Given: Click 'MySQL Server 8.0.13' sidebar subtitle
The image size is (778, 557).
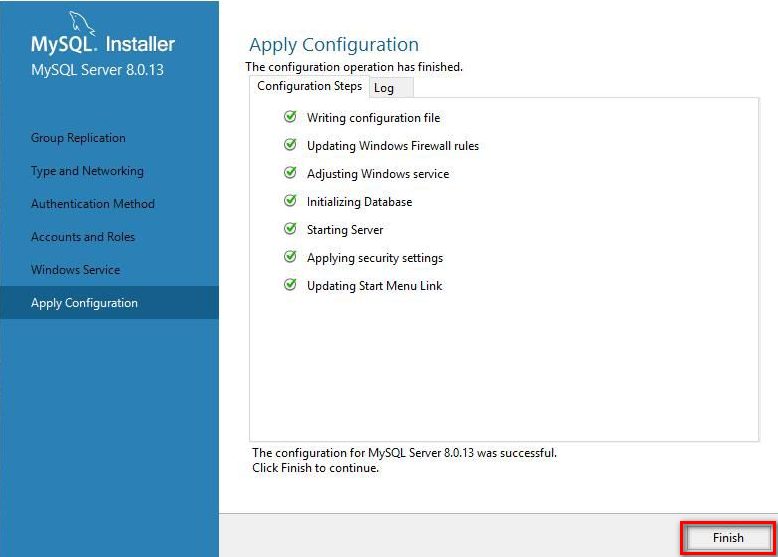Looking at the screenshot, I should pos(97,70).
